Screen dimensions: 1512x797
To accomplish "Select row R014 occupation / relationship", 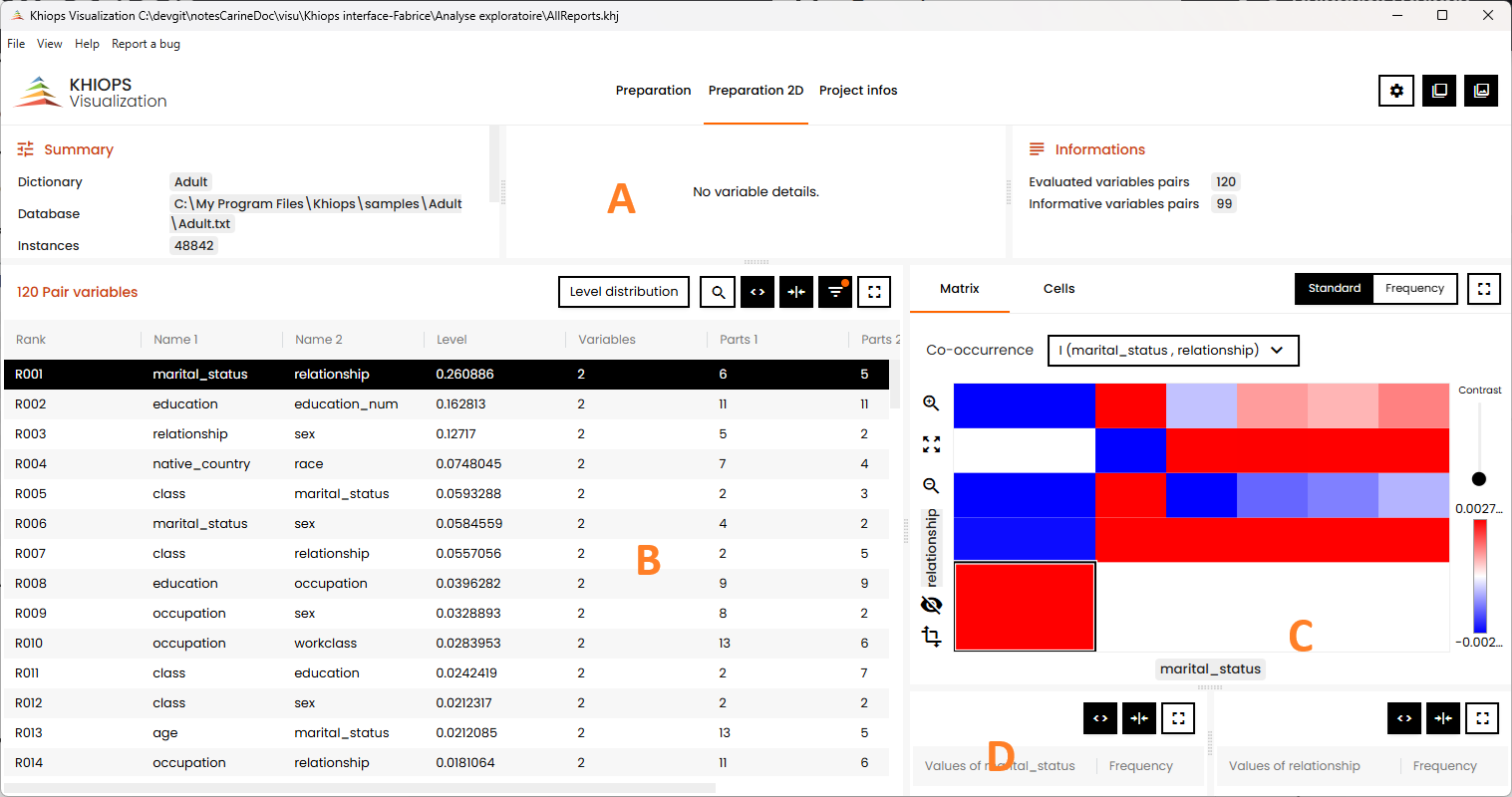I will [x=446, y=763].
